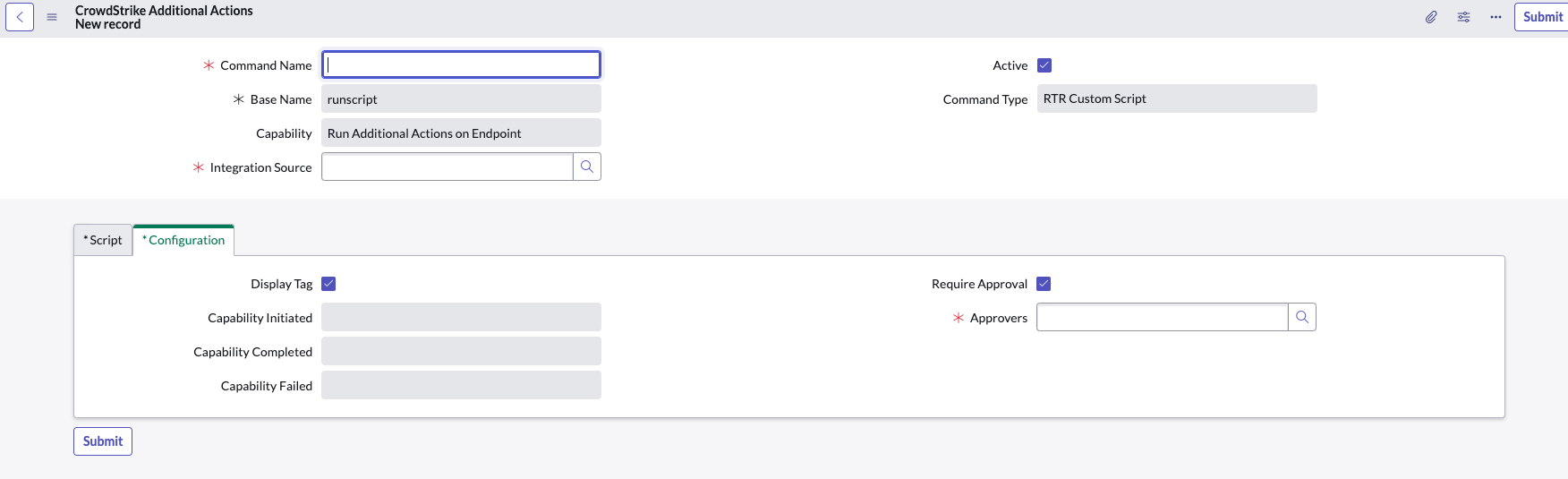The height and width of the screenshot is (479, 1568).
Task: Toggle the Display Tag checkbox
Action: coord(328,284)
